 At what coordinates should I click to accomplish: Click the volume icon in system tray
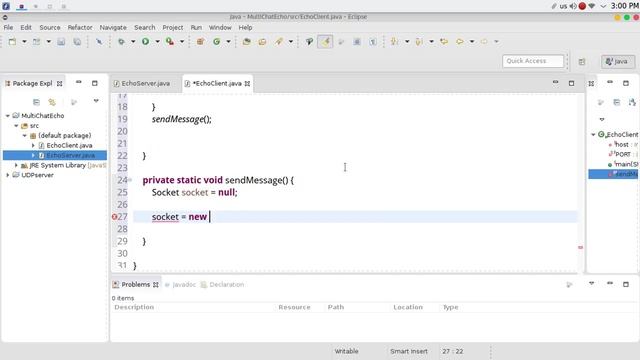point(573,6)
